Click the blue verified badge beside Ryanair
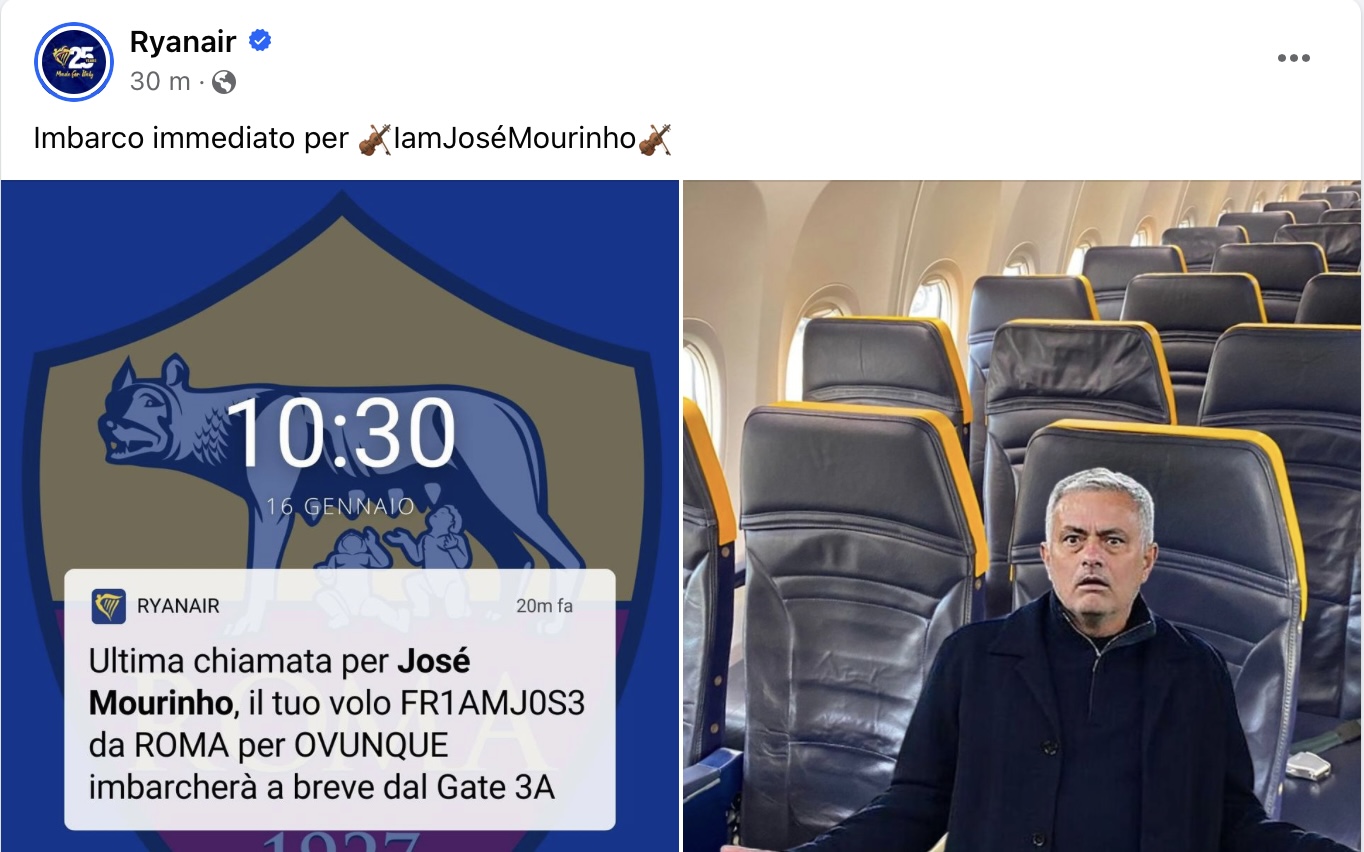1364x852 pixels. coord(260,41)
